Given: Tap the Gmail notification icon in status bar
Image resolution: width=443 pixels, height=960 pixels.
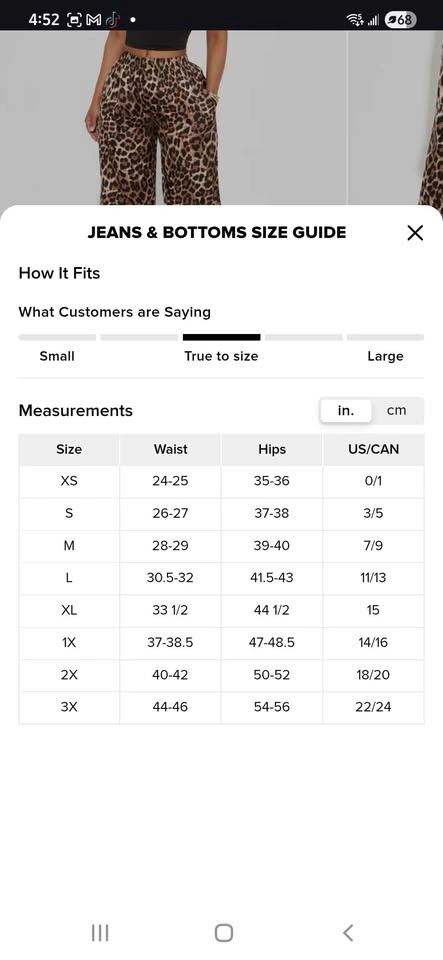Looking at the screenshot, I should point(94,20).
